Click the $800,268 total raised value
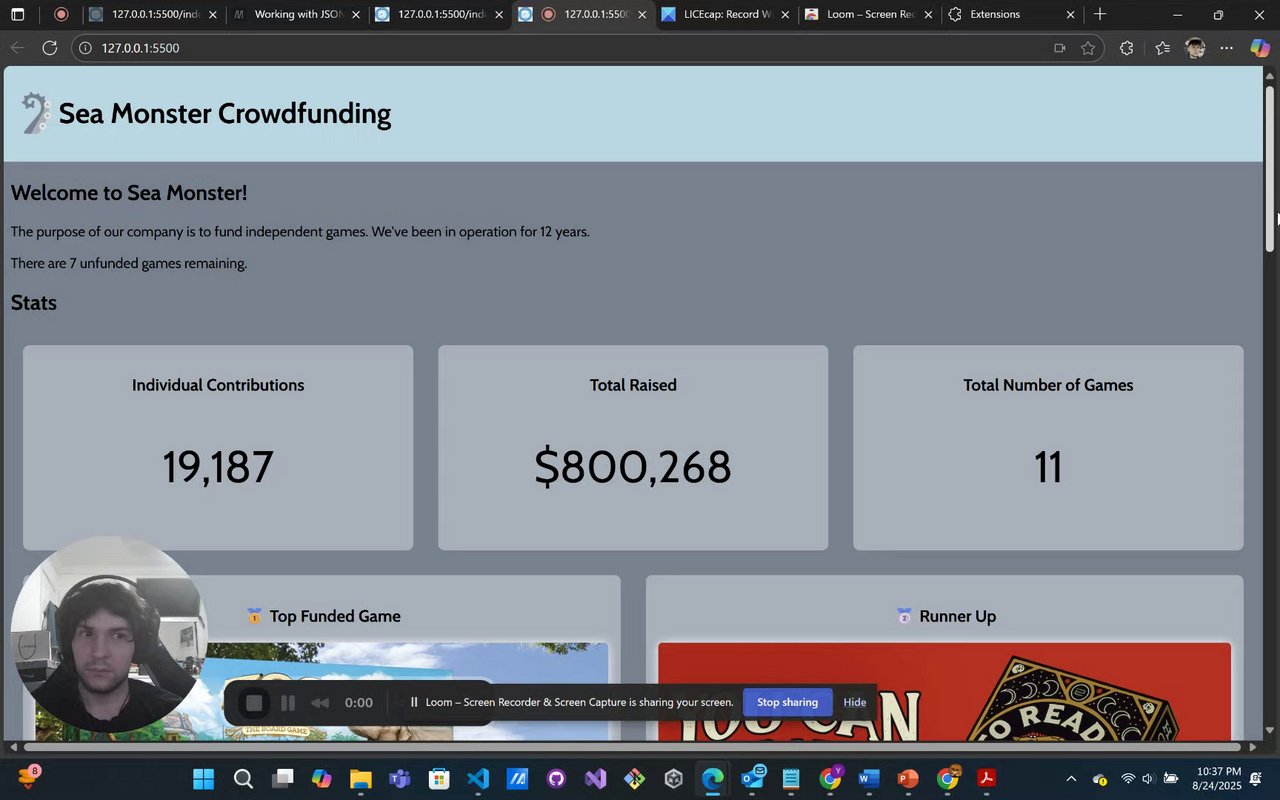Image resolution: width=1280 pixels, height=800 pixels. [x=633, y=467]
